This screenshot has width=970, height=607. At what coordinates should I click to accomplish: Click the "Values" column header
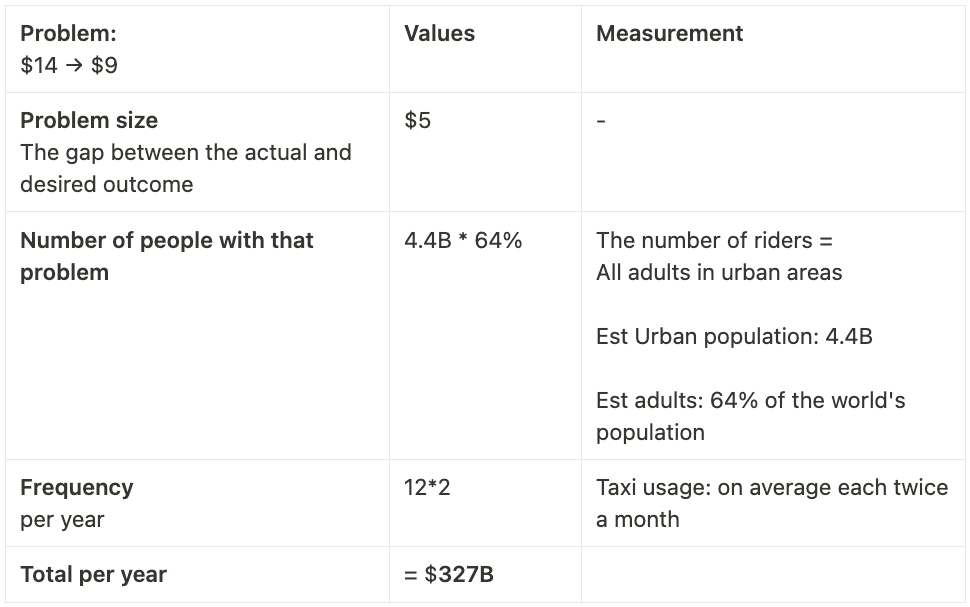(x=439, y=33)
